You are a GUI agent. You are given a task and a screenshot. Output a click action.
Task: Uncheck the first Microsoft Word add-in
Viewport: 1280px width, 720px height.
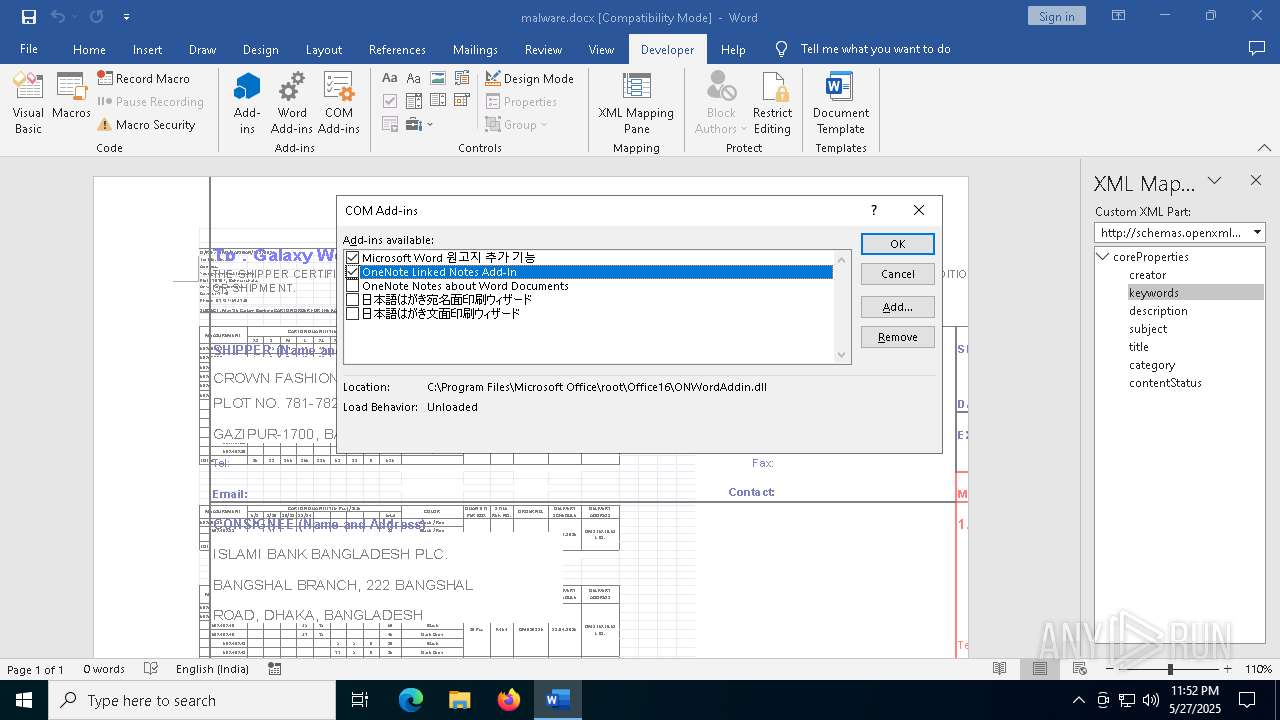click(352, 258)
